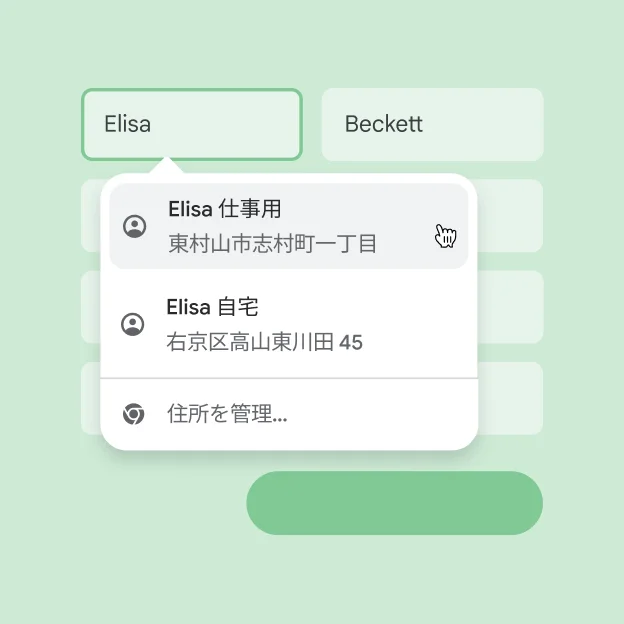Viewport: 624px width, 624px height.
Task: Click the Beckett last name field
Action: click(432, 124)
